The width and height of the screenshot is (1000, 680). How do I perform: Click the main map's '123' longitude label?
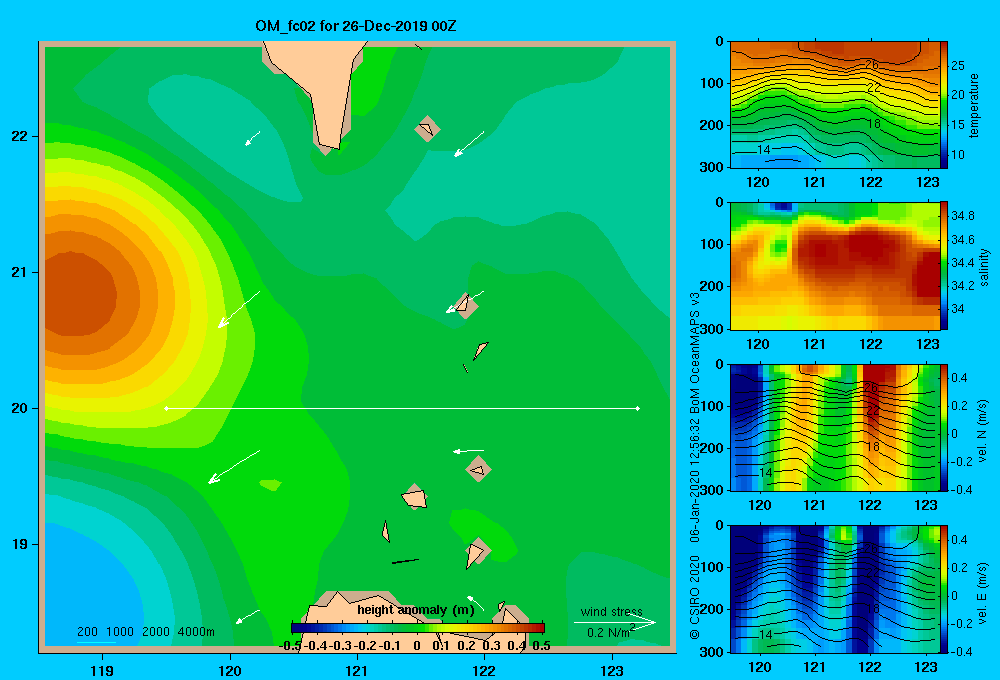[x=612, y=670]
